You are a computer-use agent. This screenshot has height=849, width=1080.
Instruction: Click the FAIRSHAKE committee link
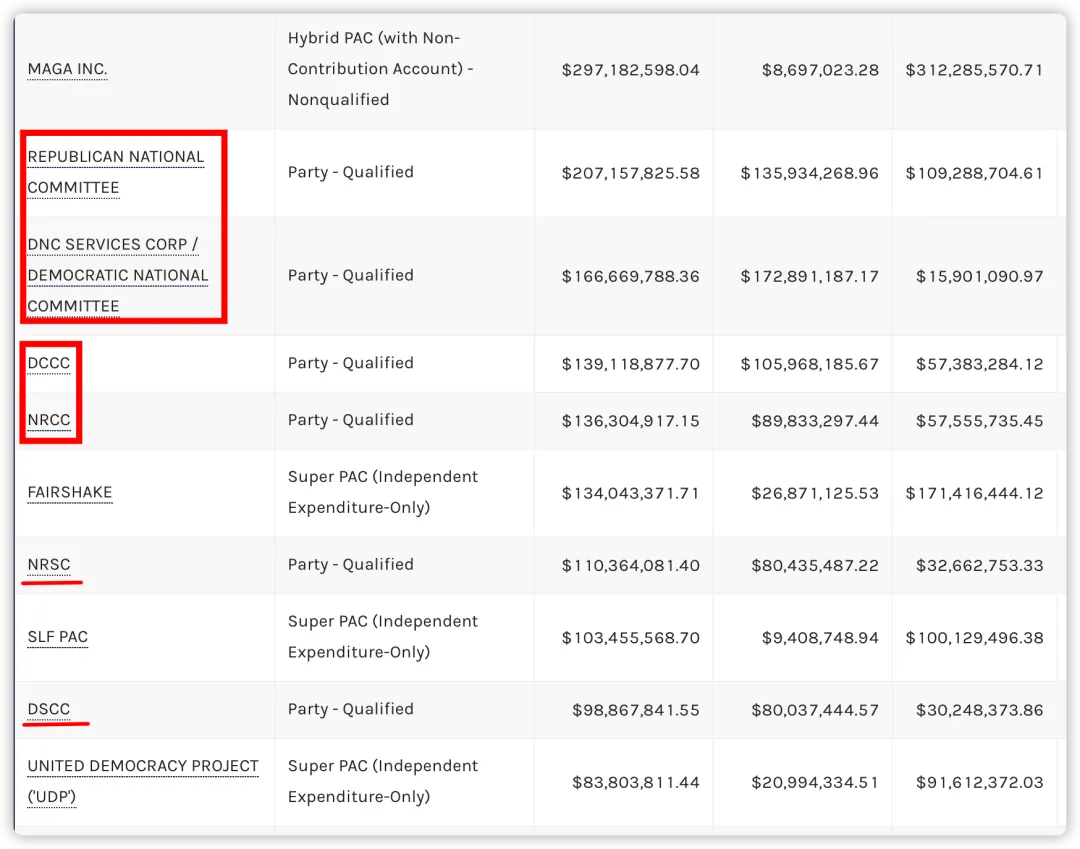pyautogui.click(x=70, y=493)
